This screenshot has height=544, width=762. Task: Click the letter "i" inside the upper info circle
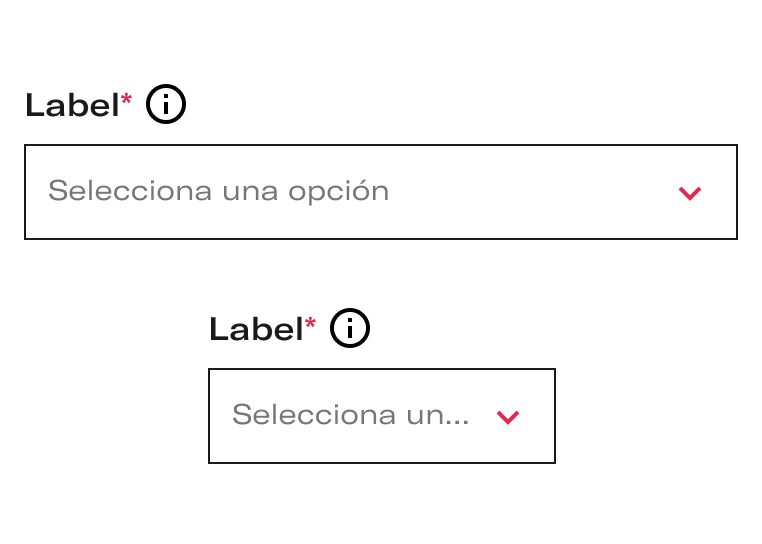coord(166,104)
